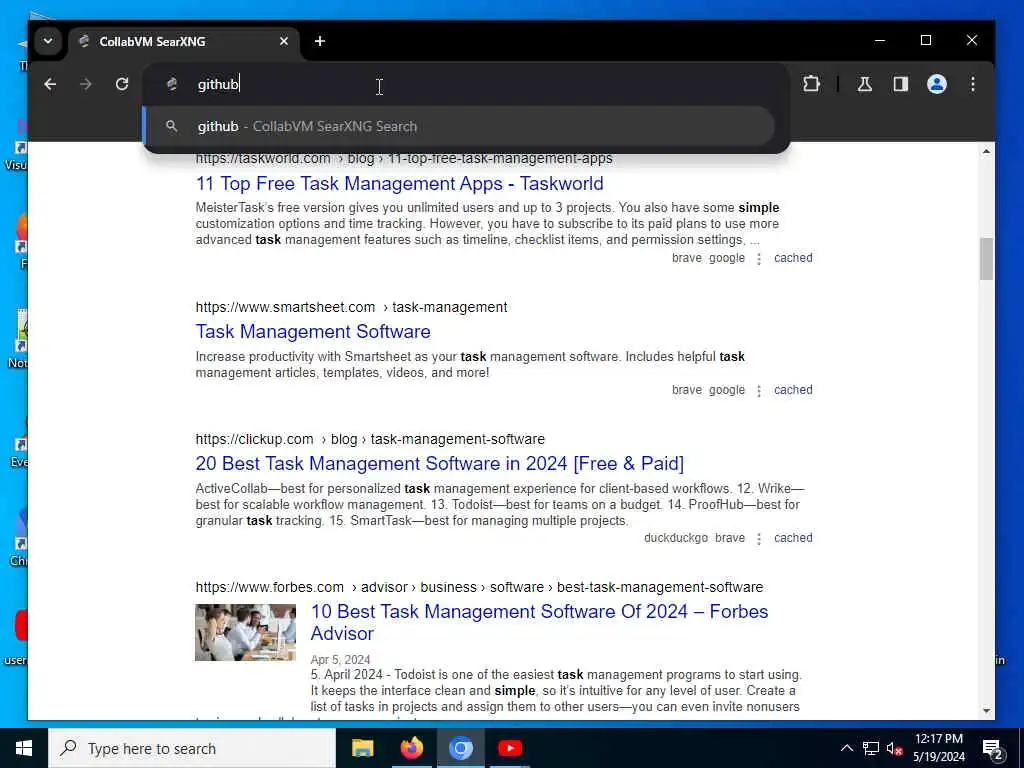Viewport: 1024px width, 768px height.
Task: Open the clock and date display
Action: tap(938, 748)
